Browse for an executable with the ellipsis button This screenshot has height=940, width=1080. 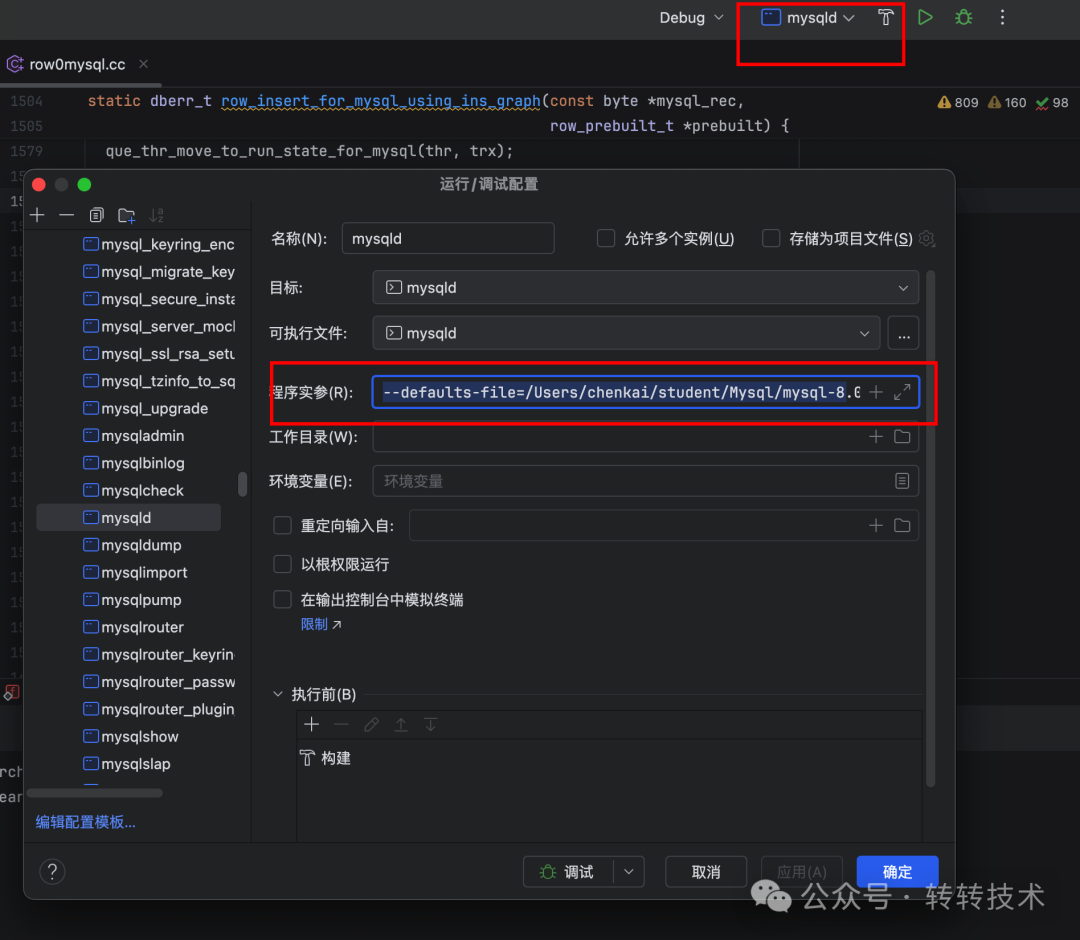pos(904,333)
